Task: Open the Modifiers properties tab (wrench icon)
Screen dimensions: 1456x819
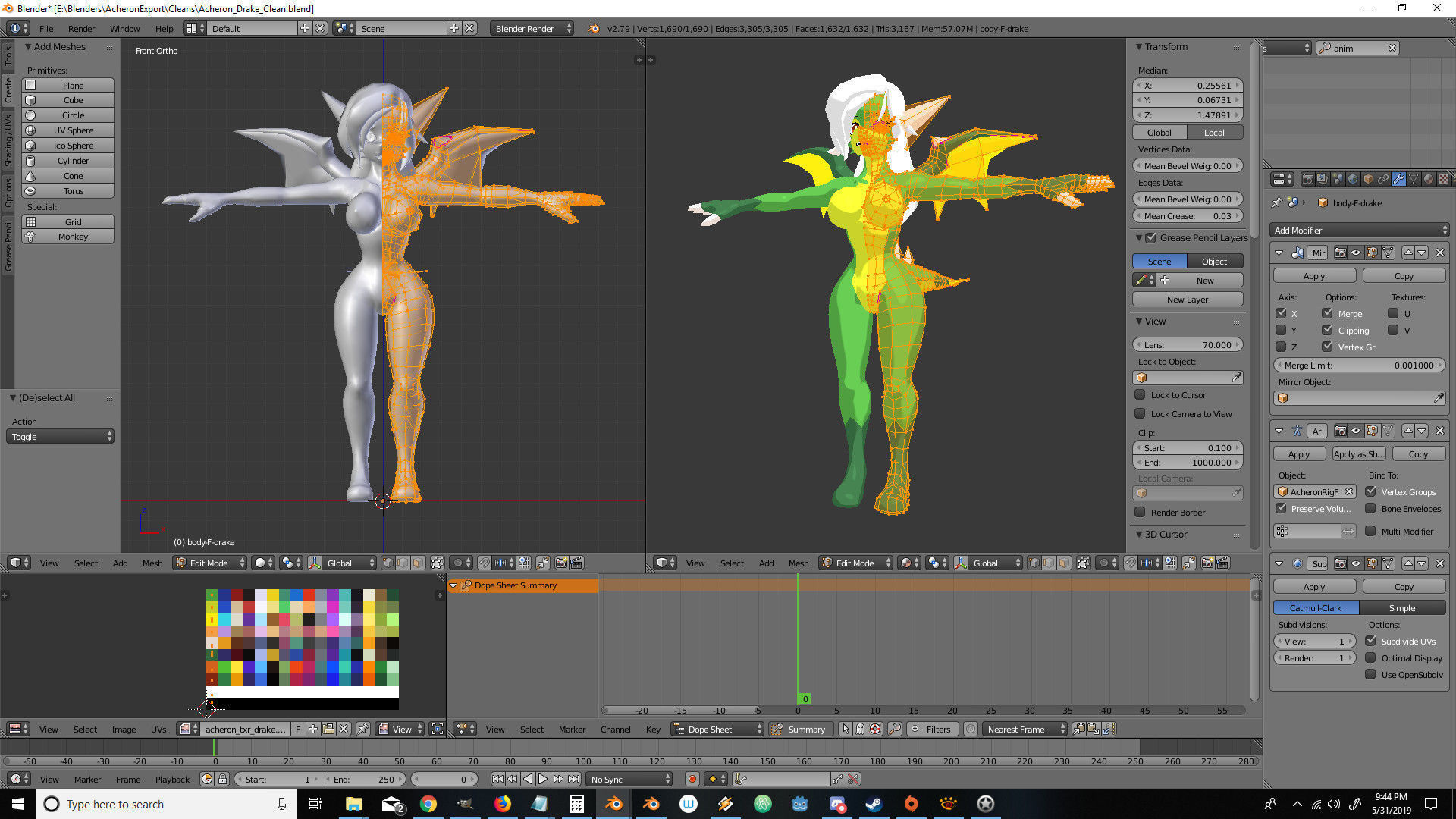Action: coord(1398,180)
